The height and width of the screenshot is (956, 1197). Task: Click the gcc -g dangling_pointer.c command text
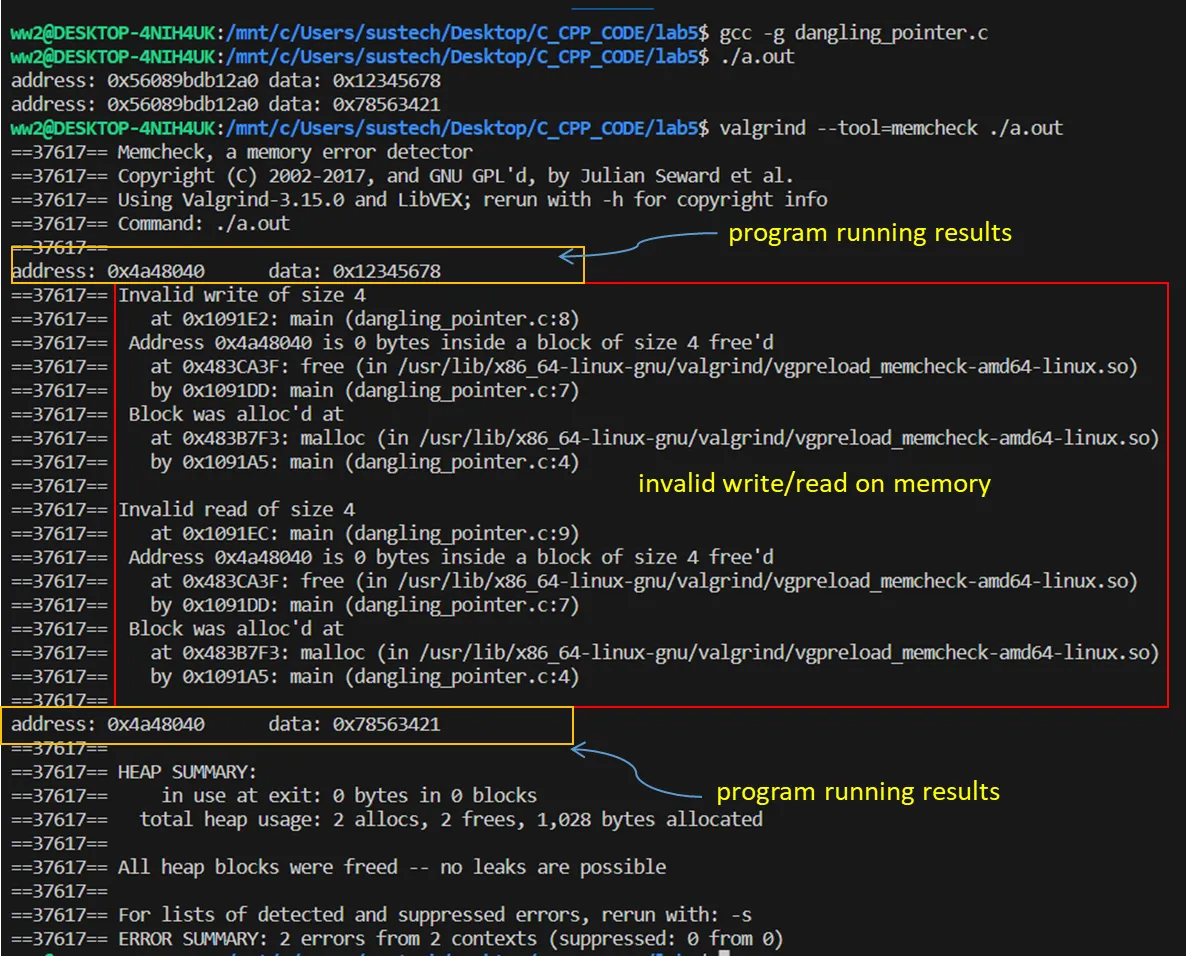(853, 33)
